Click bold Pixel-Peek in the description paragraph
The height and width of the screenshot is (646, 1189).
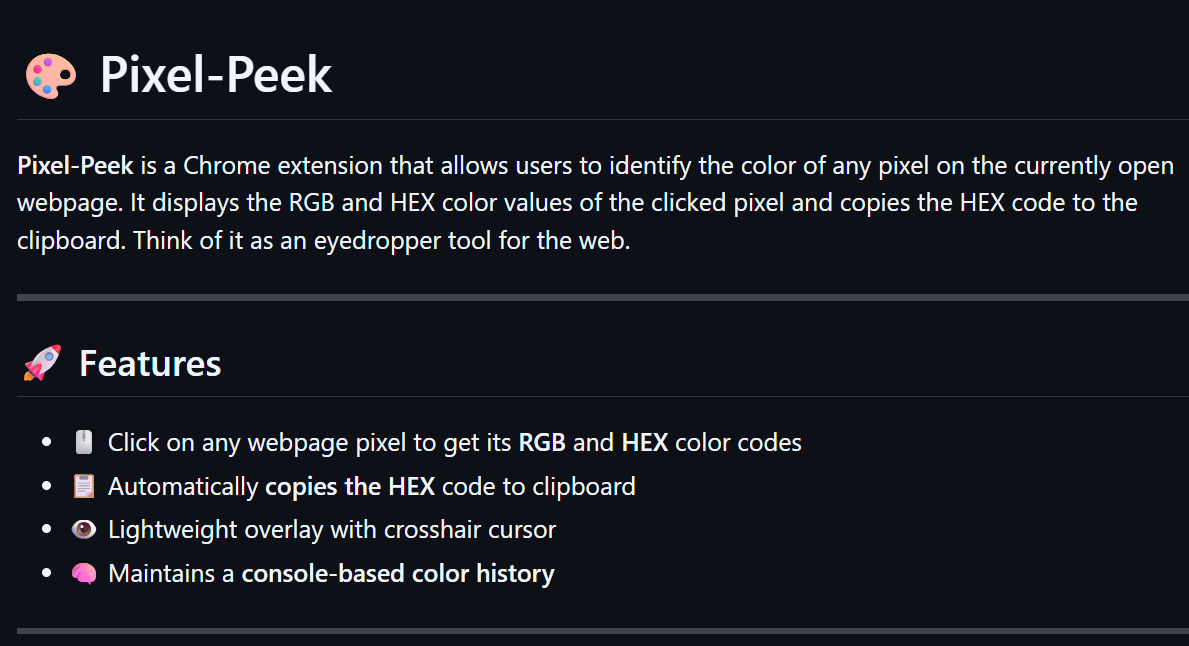pyautogui.click(x=75, y=165)
